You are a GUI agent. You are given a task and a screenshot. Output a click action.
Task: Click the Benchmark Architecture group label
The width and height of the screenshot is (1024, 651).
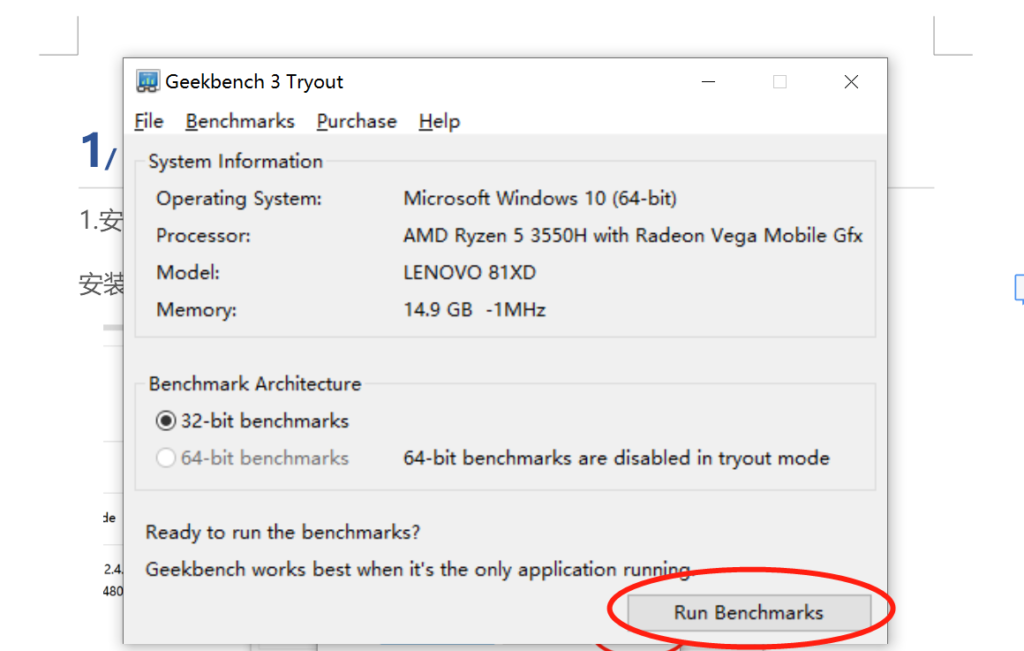tap(255, 384)
